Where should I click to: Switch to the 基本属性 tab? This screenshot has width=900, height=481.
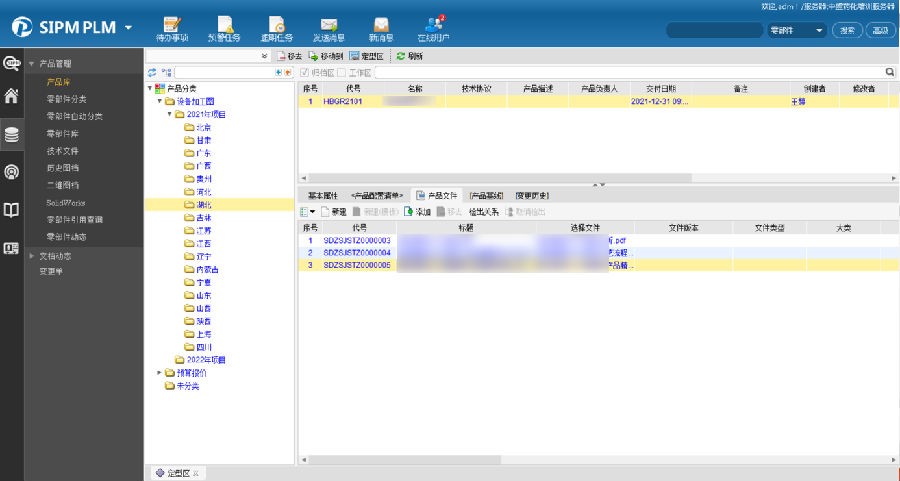[322, 195]
